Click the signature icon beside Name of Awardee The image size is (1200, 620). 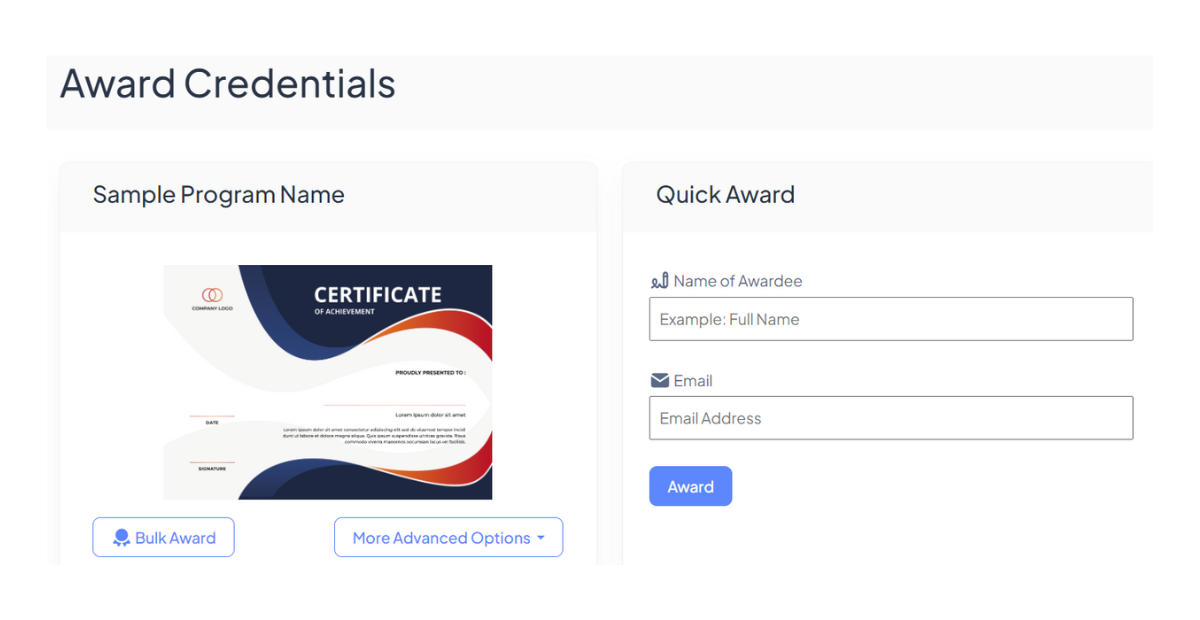coord(660,281)
